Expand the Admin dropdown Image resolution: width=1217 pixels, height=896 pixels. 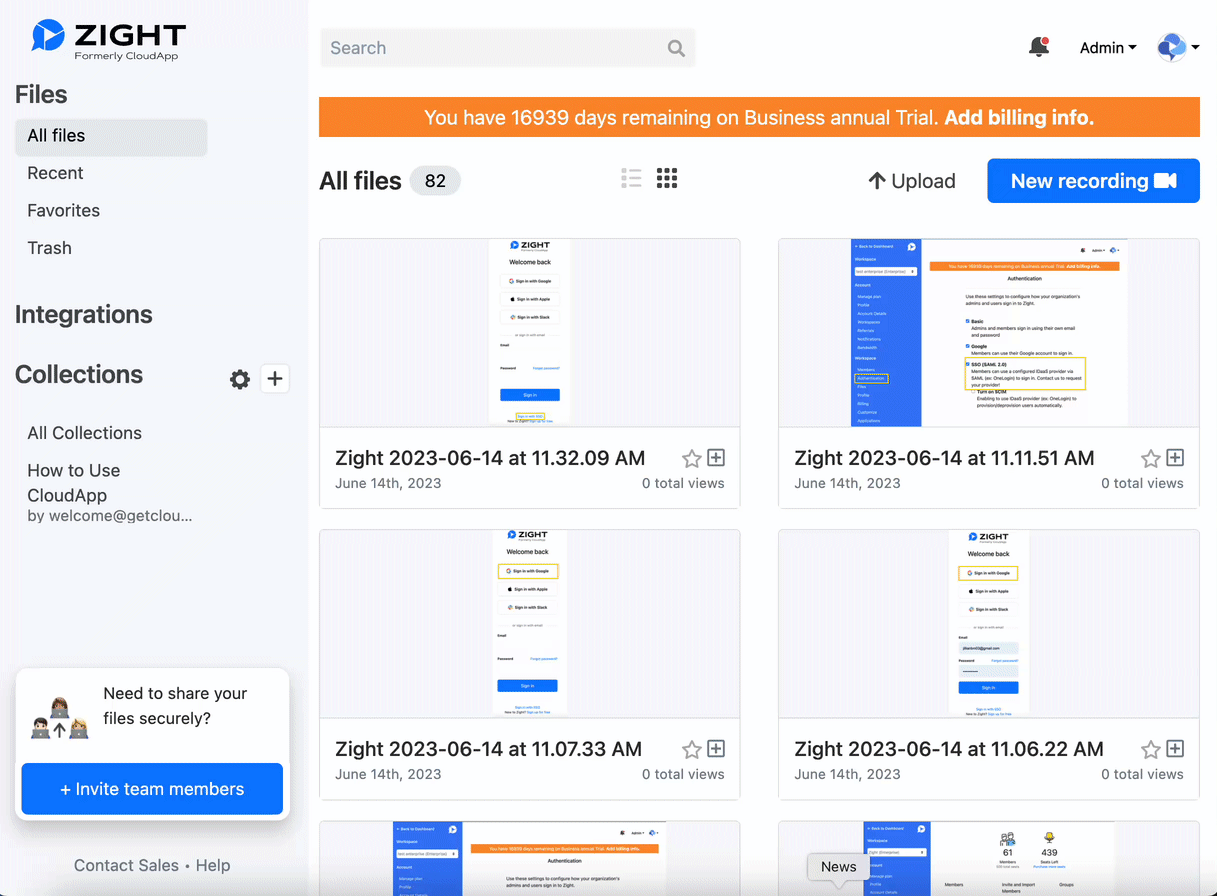click(x=1108, y=47)
